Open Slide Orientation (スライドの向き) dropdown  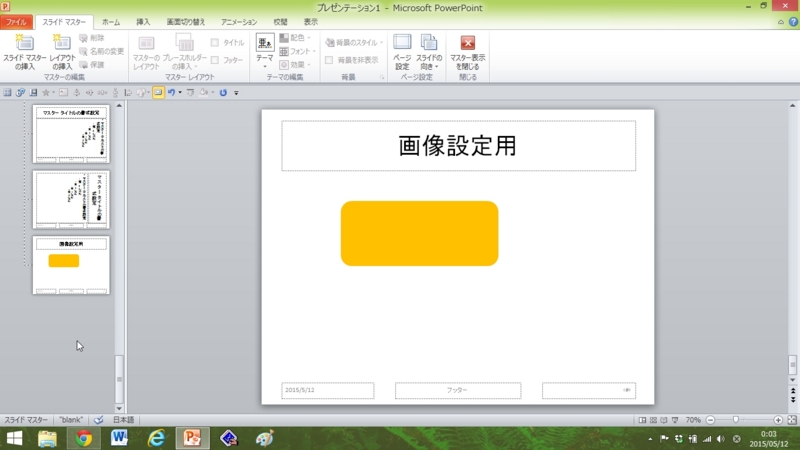(x=429, y=52)
